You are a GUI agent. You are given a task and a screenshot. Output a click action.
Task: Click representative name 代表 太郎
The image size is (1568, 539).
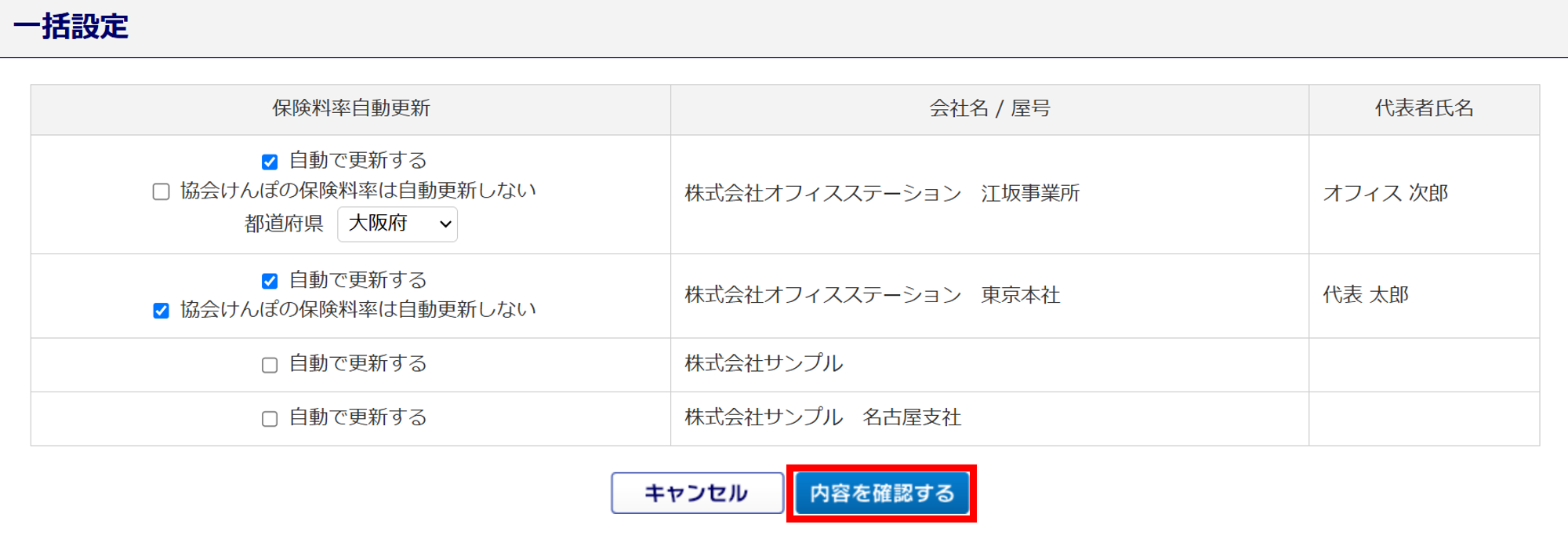click(x=1366, y=295)
